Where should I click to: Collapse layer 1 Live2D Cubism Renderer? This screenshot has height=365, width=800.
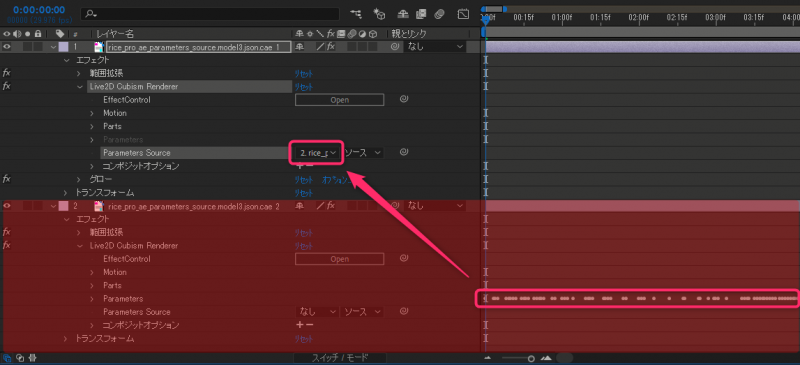click(79, 87)
